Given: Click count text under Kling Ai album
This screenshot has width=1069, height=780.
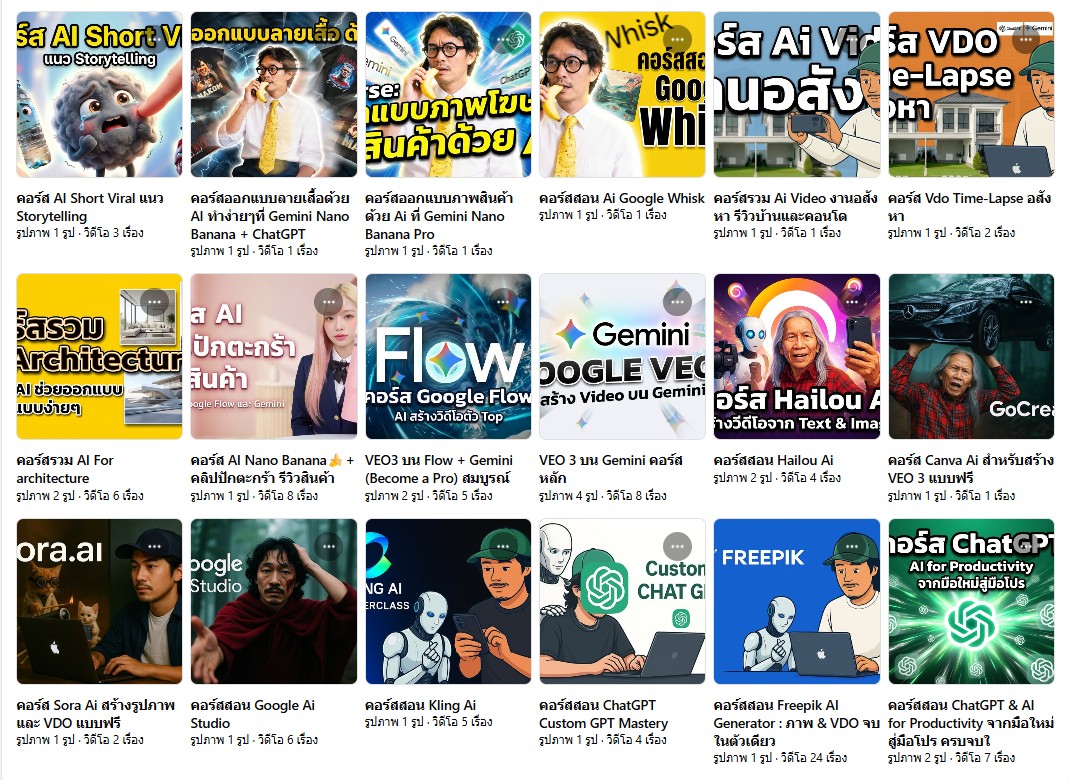Looking at the screenshot, I should [x=429, y=722].
